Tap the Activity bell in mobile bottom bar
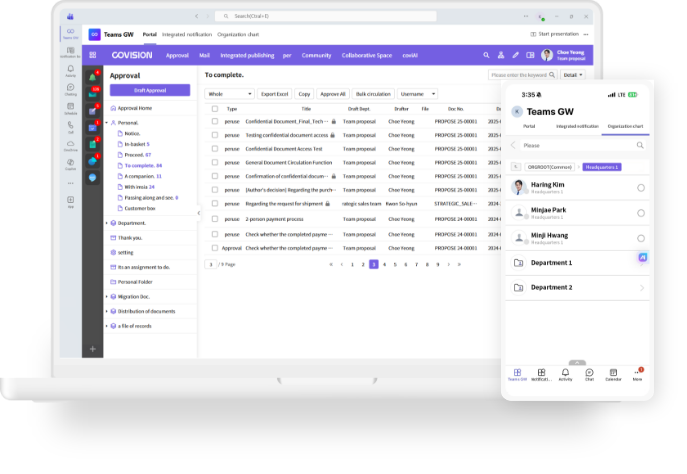Image resolution: width=687 pixels, height=474 pixels. (x=565, y=374)
